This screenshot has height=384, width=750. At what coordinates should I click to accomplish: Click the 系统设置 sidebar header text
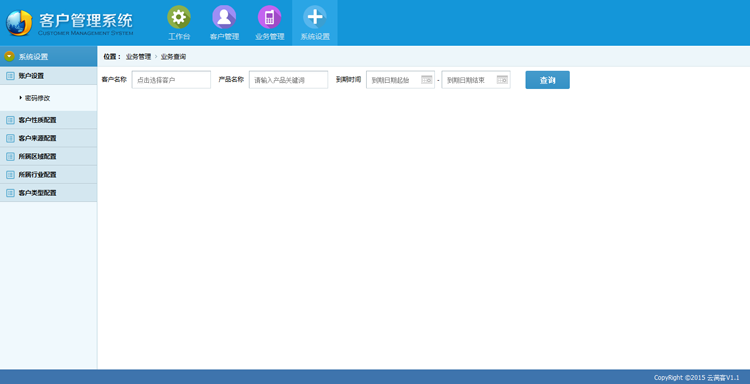coord(33,56)
